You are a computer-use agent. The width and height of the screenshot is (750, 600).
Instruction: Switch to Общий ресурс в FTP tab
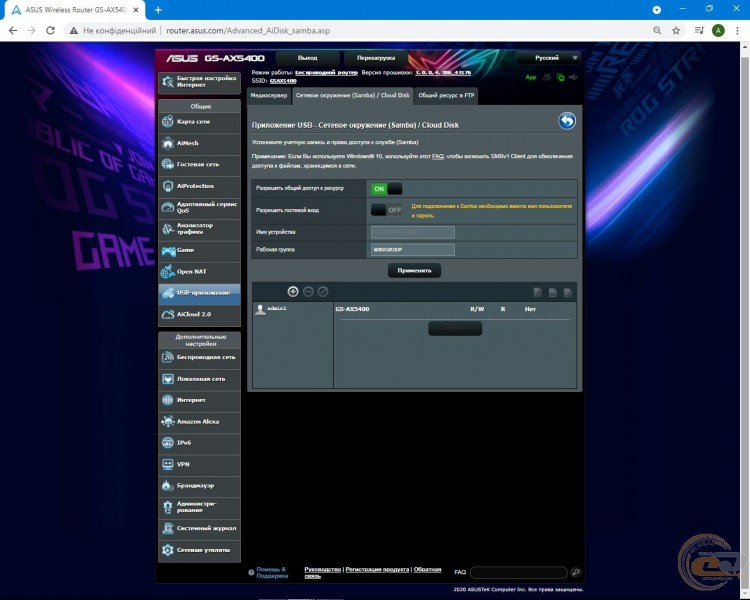[x=446, y=96]
